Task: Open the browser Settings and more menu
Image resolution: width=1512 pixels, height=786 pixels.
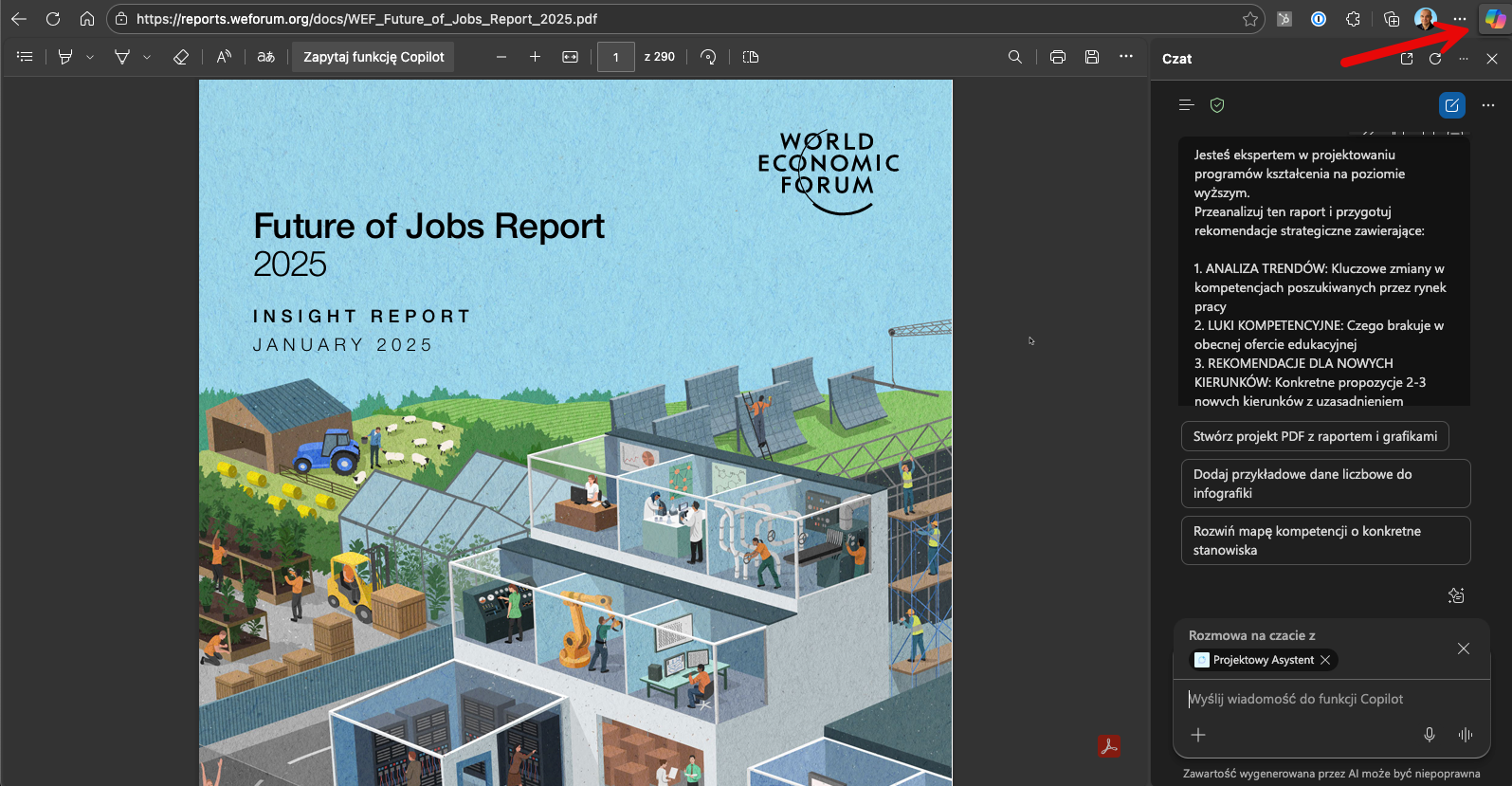Action: (x=1460, y=19)
